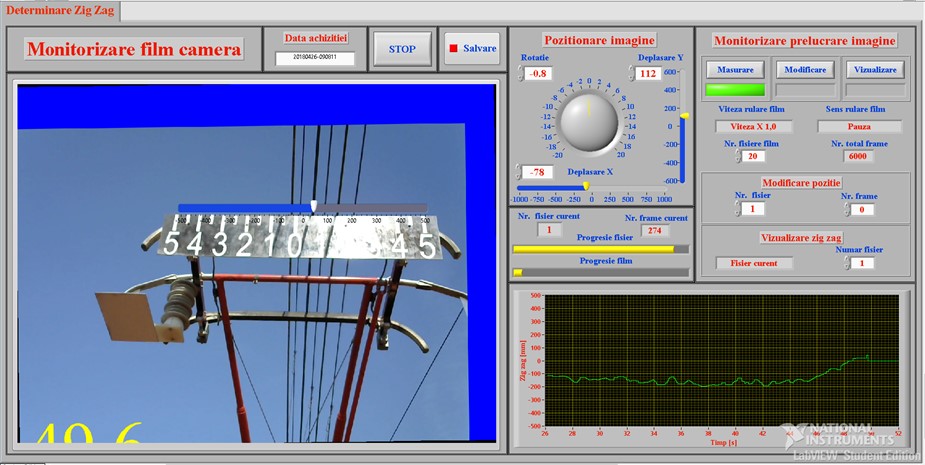Open the Fisier curent selector
This screenshot has height=465, width=925.
(755, 263)
